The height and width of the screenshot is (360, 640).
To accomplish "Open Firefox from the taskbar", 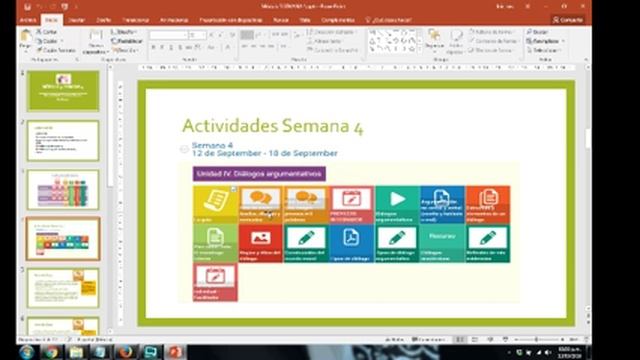I will click(125, 352).
